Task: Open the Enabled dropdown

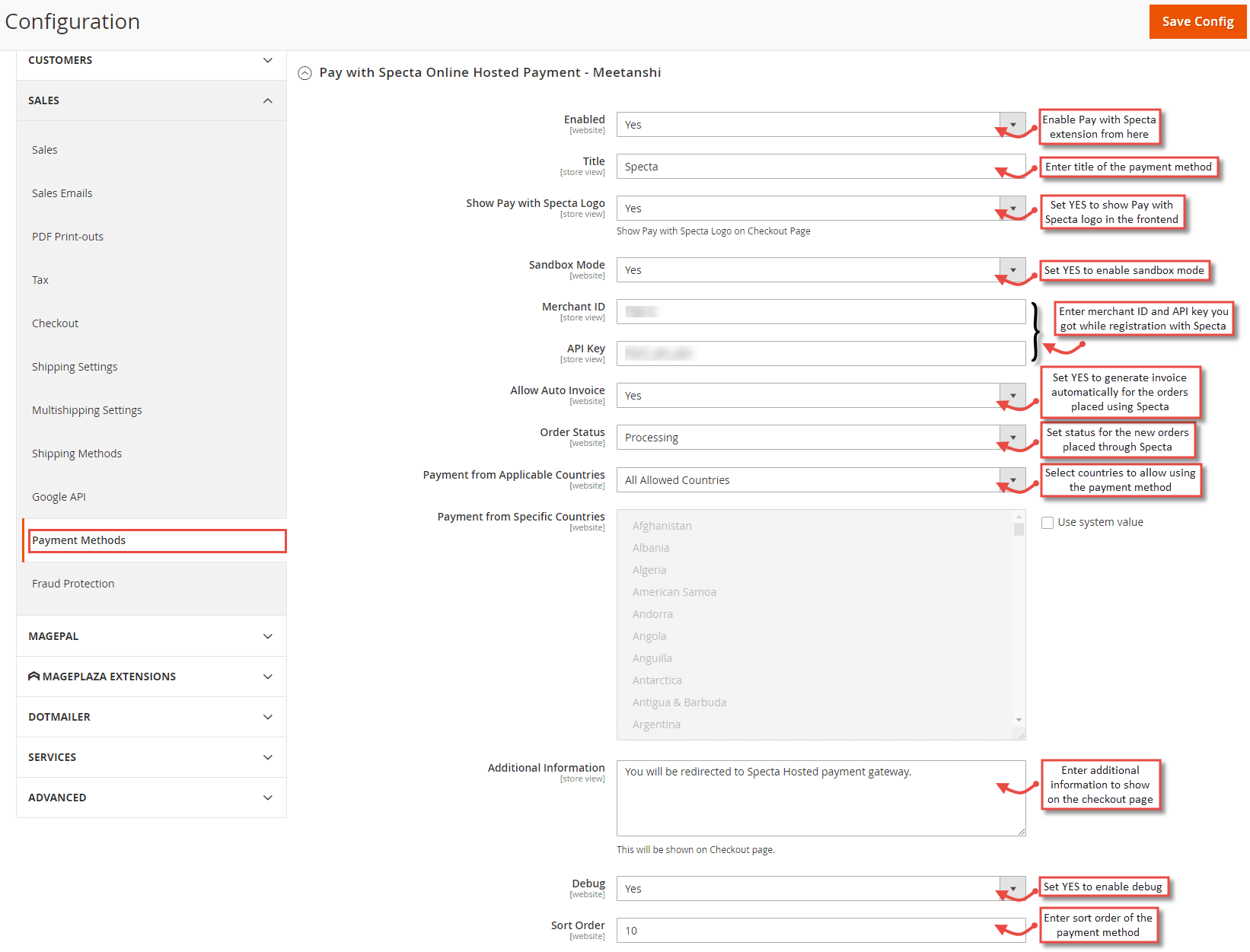Action: coord(1012,124)
